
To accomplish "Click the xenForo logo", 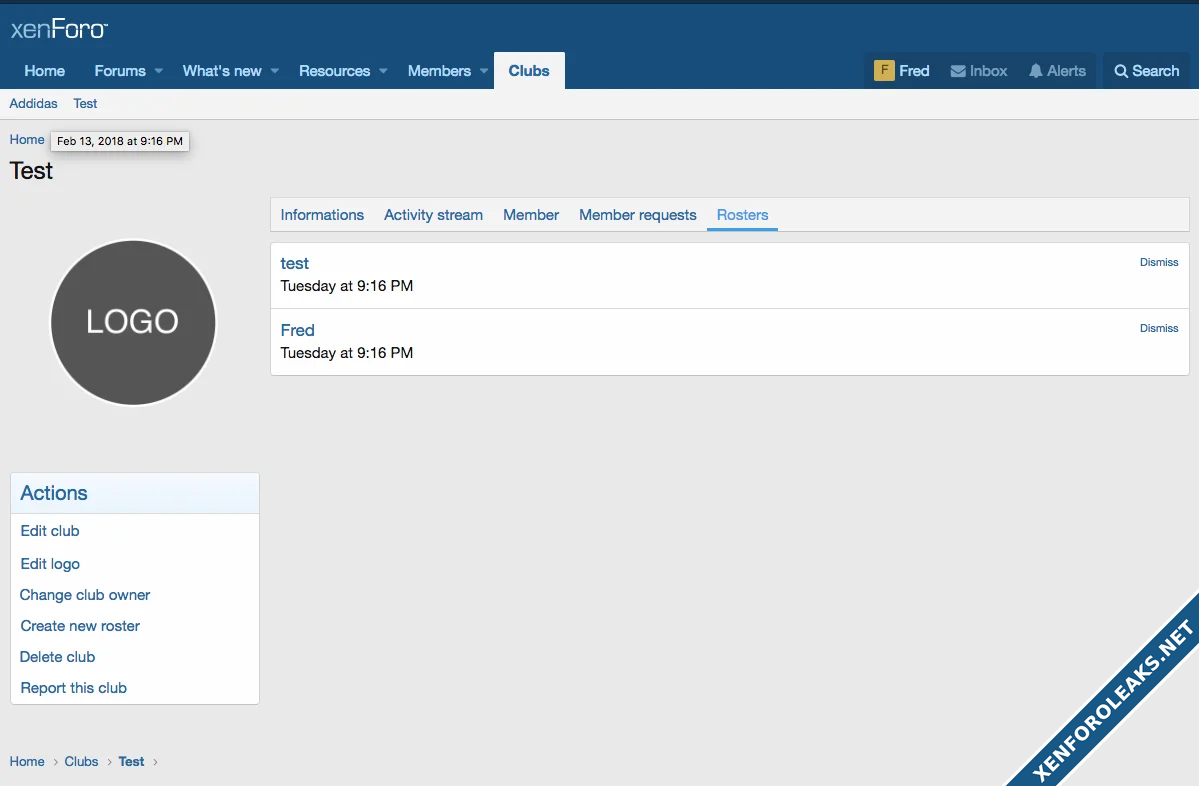I will tap(59, 29).
